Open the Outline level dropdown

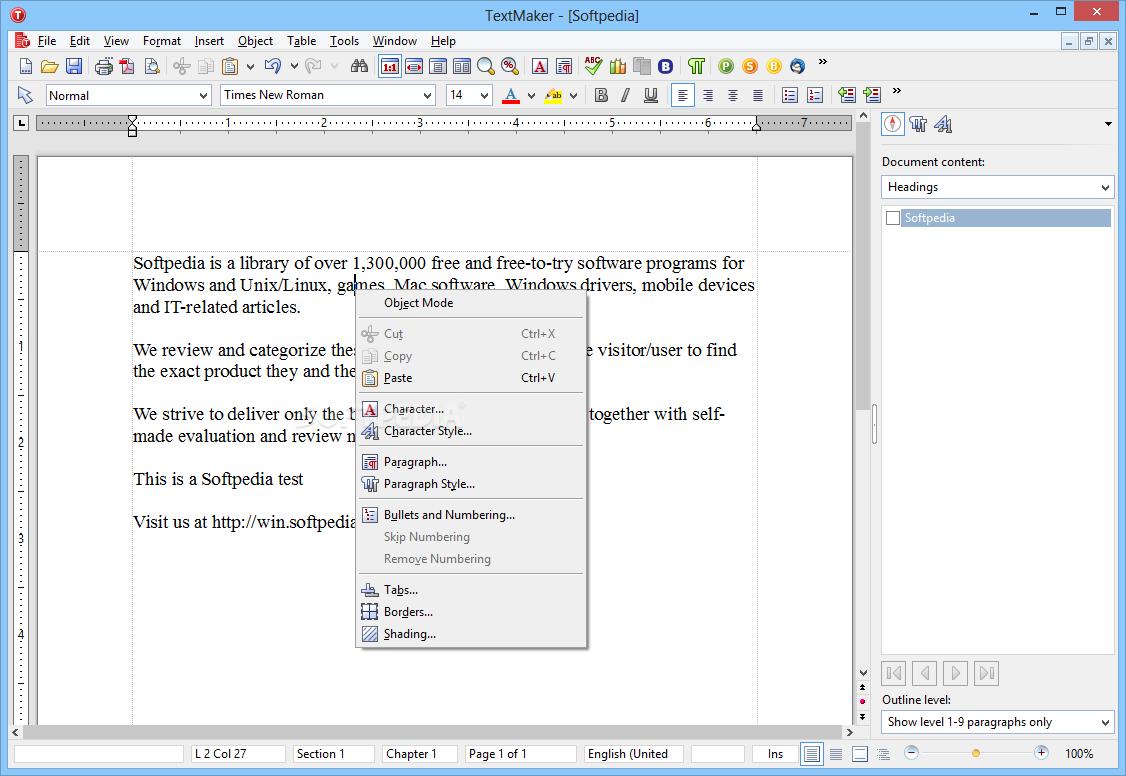997,722
